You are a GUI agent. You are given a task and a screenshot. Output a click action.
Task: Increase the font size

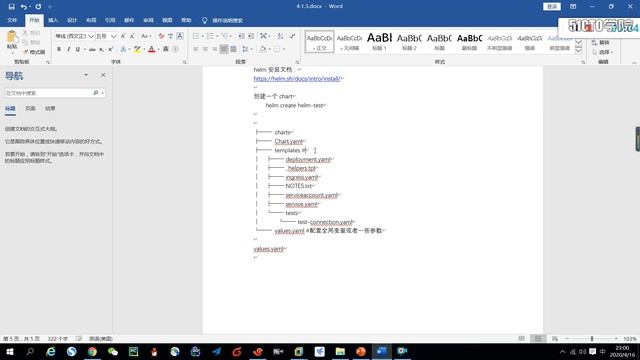click(123, 36)
